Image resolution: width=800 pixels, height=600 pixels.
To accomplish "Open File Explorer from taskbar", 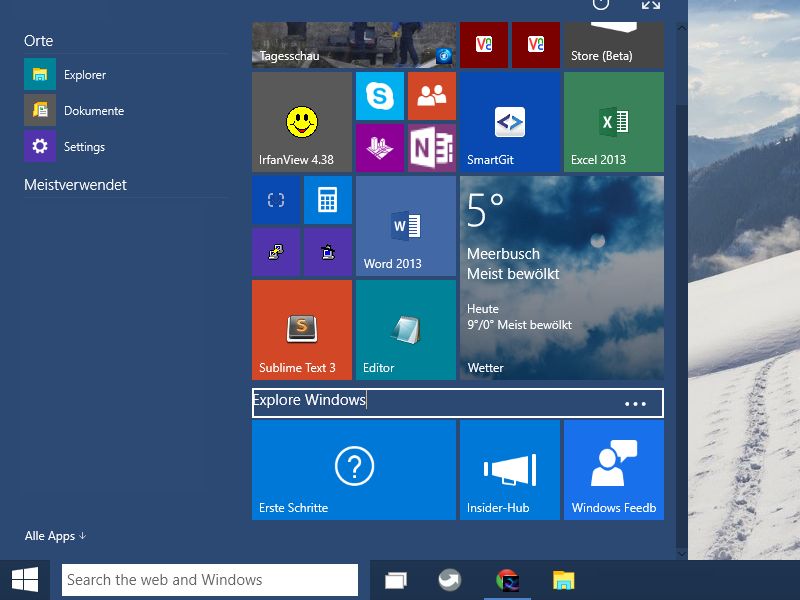I will (563, 580).
